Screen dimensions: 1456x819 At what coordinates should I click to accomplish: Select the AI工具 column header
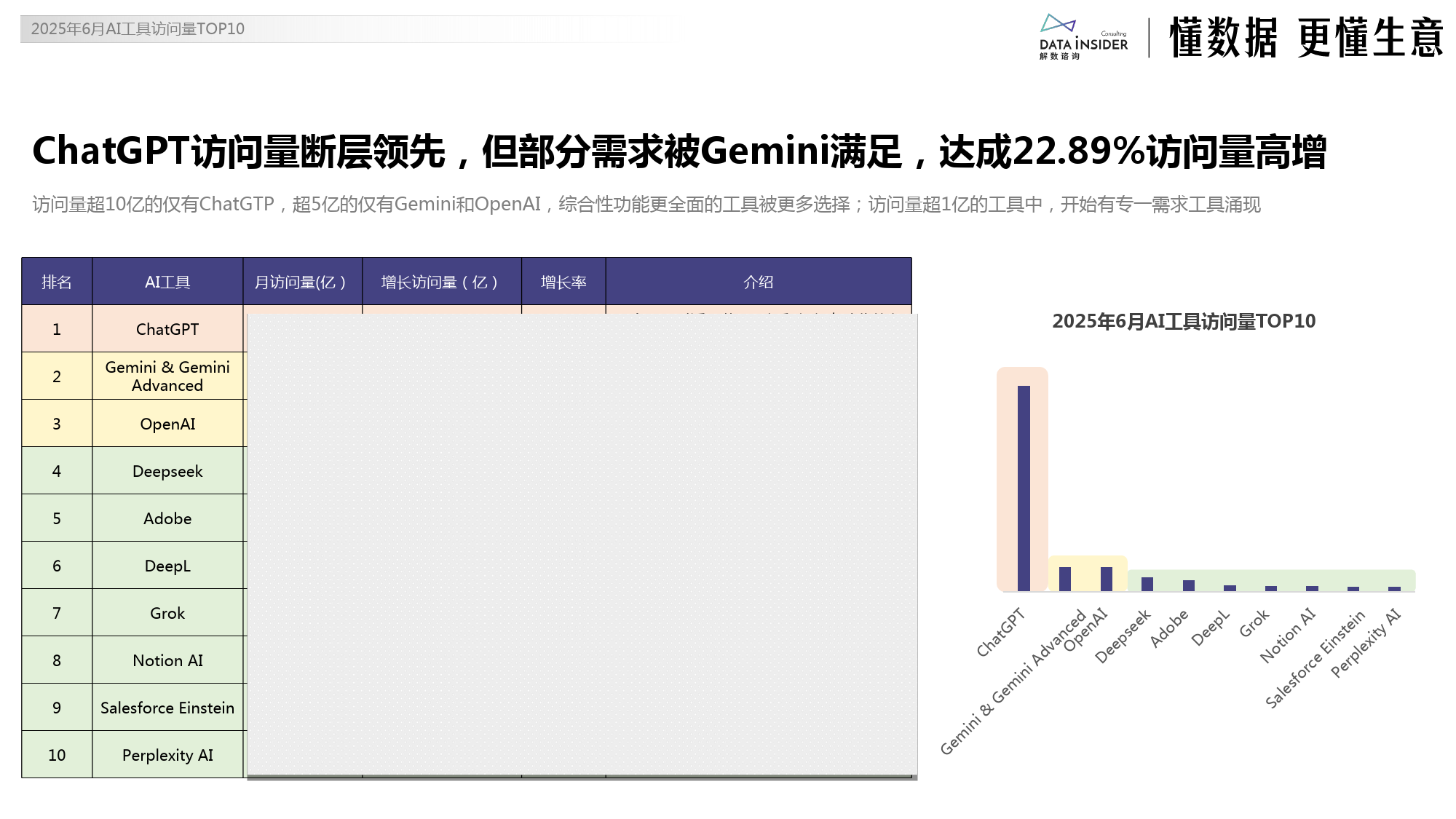click(167, 282)
